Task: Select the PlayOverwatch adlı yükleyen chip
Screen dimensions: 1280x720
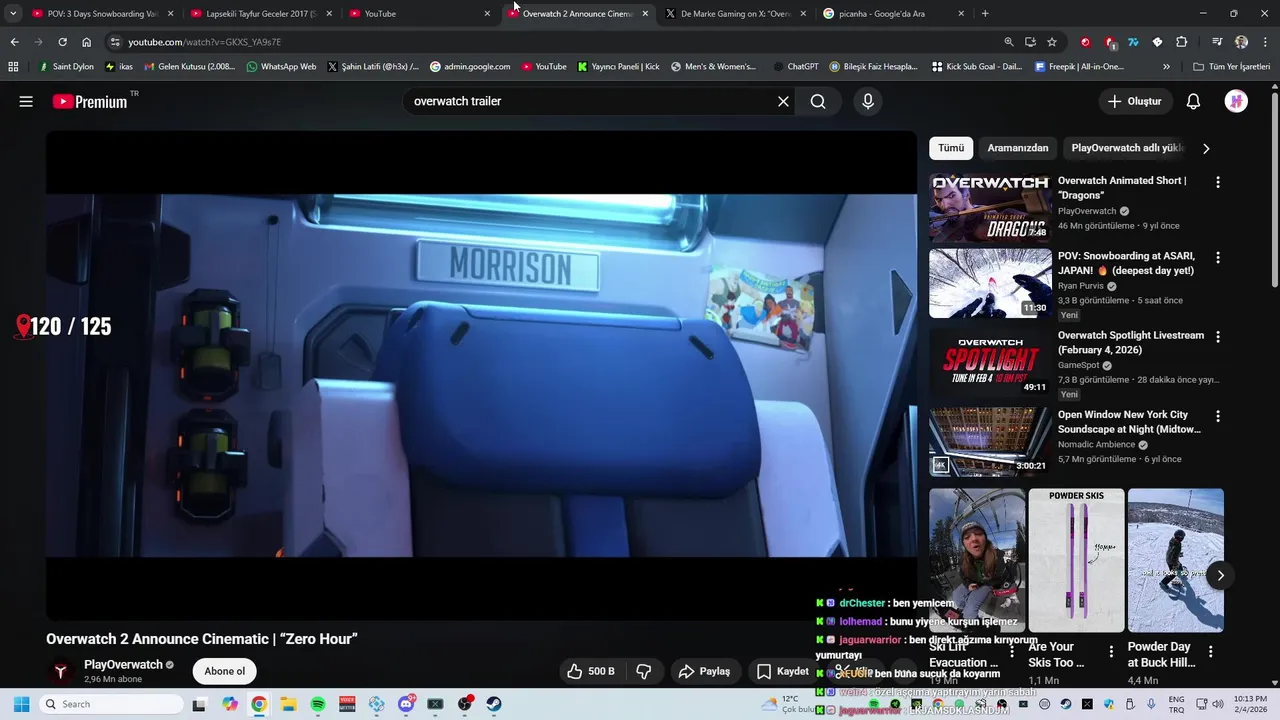Action: [x=1127, y=148]
